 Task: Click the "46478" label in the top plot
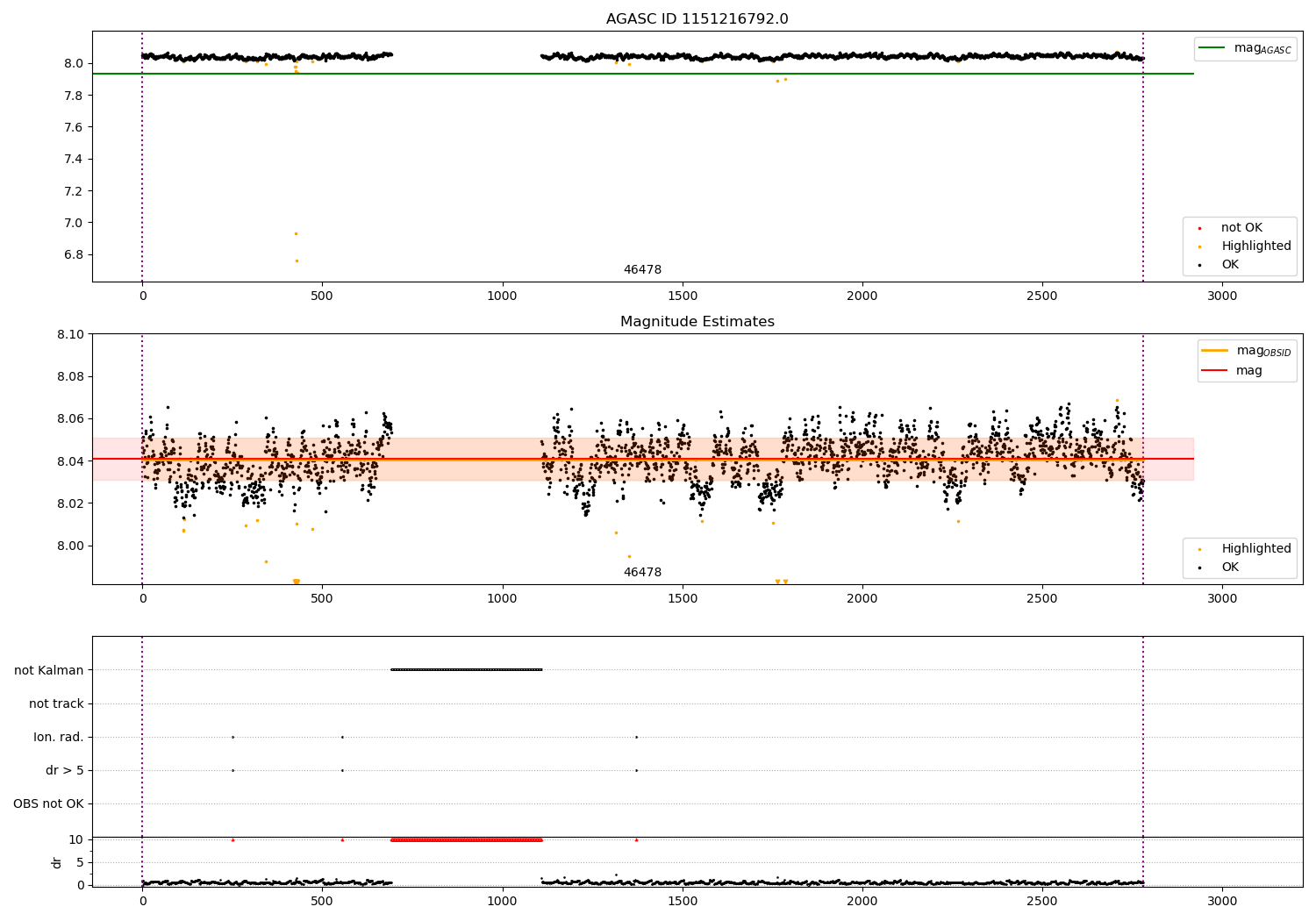click(x=642, y=270)
